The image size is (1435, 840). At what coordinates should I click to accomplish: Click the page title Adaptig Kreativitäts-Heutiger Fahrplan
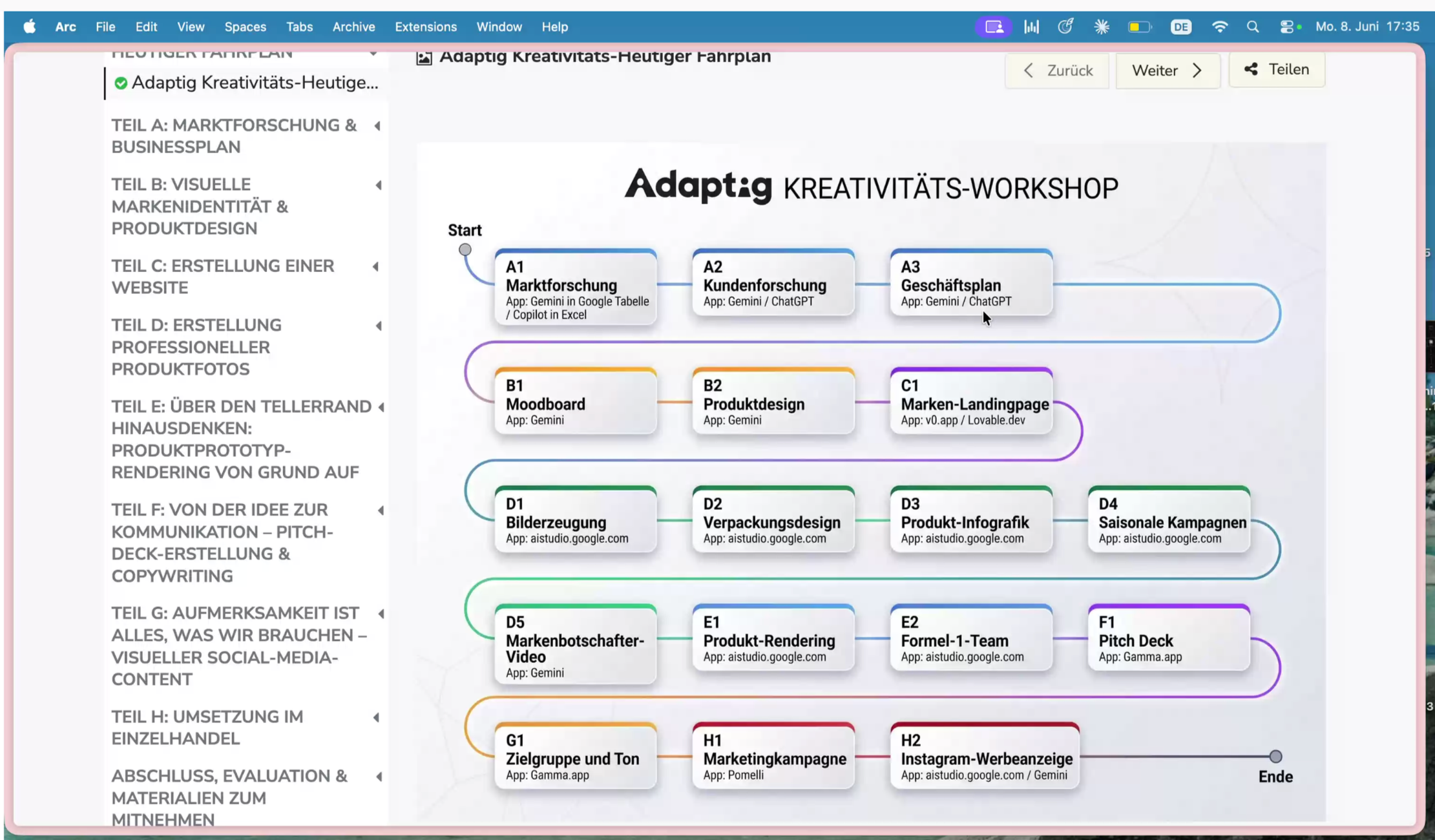[x=605, y=57]
